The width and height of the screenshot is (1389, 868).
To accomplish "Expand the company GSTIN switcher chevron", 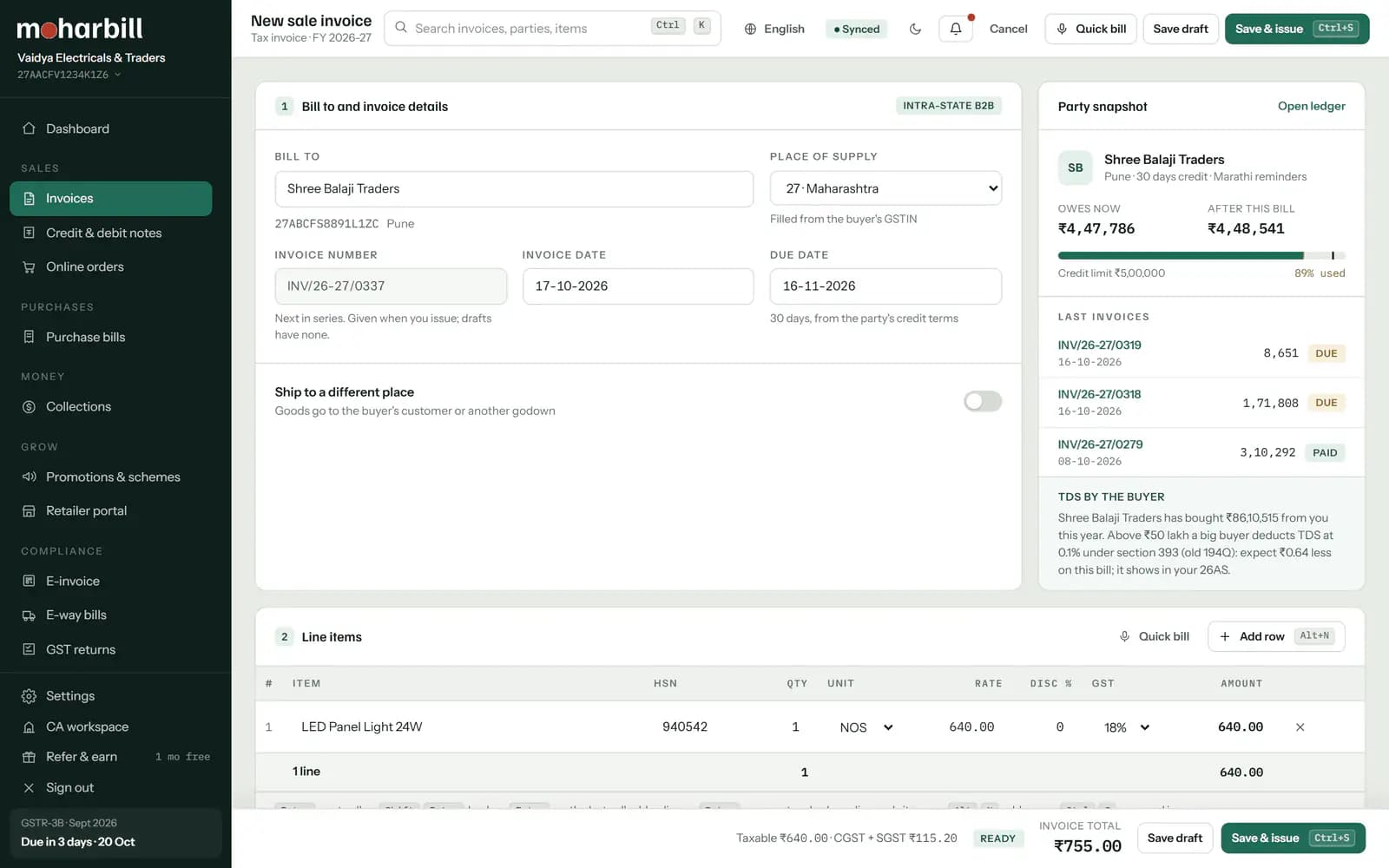I will tap(118, 75).
